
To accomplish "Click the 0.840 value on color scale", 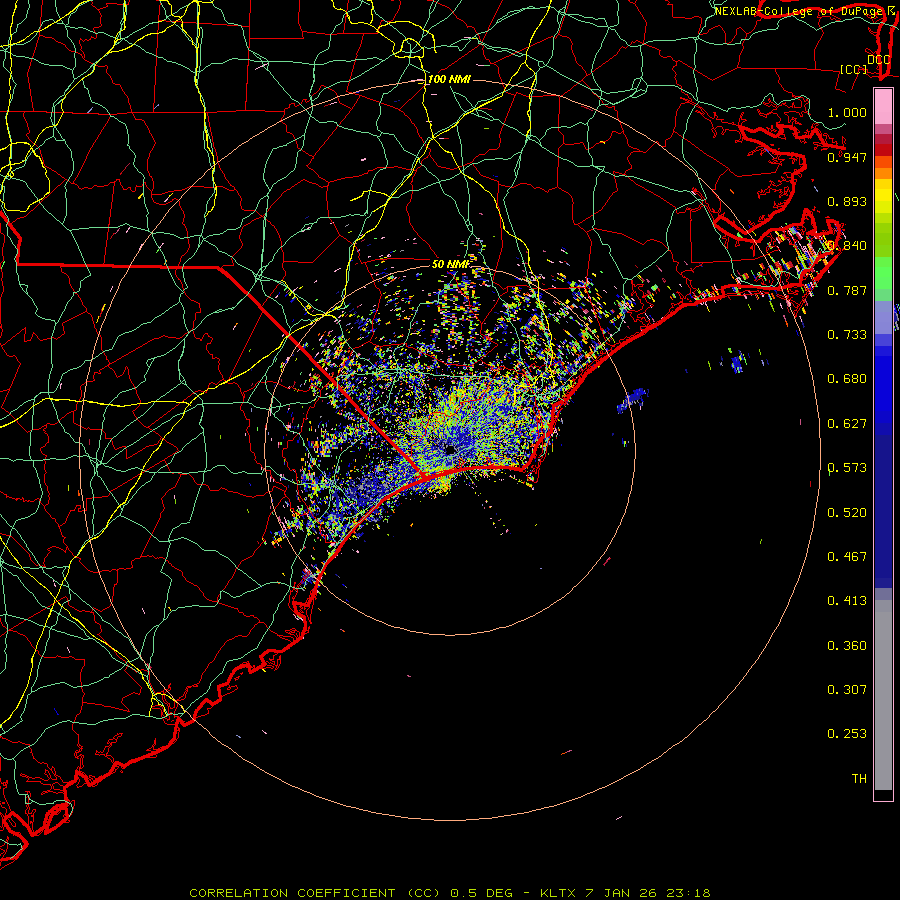I will (x=847, y=246).
